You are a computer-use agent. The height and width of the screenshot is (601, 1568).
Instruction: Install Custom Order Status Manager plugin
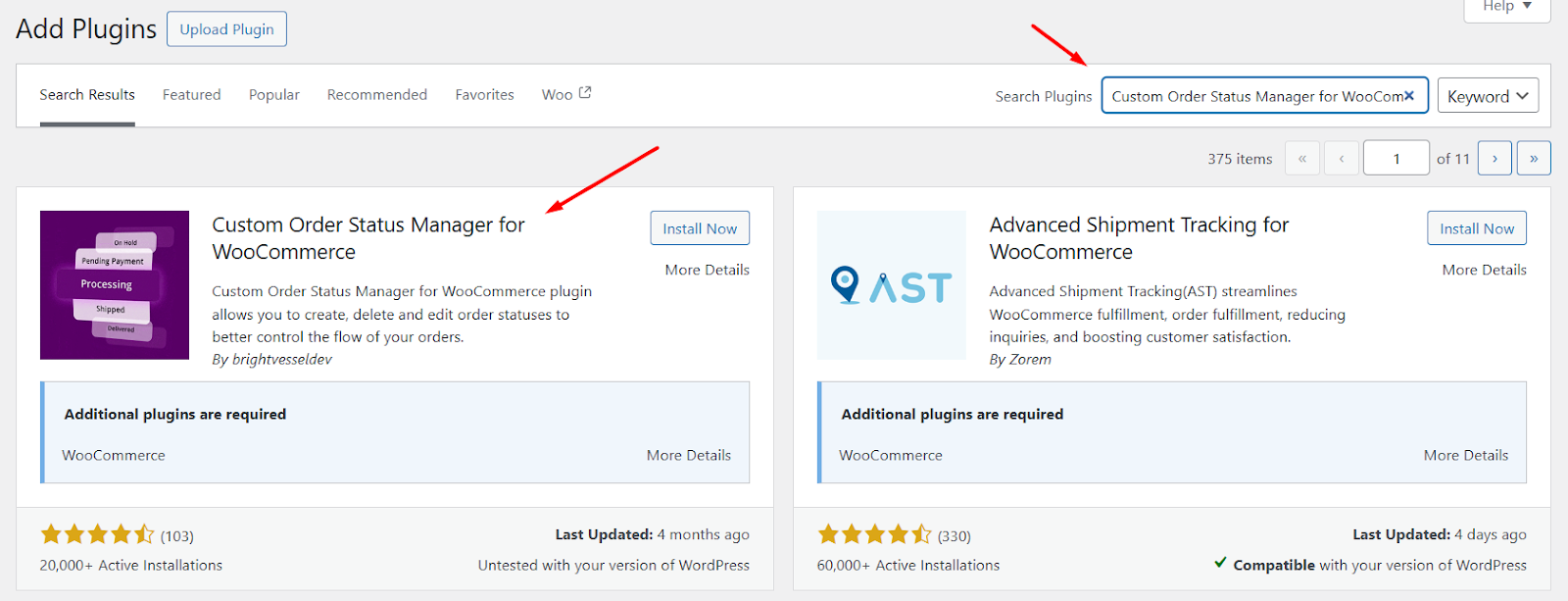[x=700, y=228]
